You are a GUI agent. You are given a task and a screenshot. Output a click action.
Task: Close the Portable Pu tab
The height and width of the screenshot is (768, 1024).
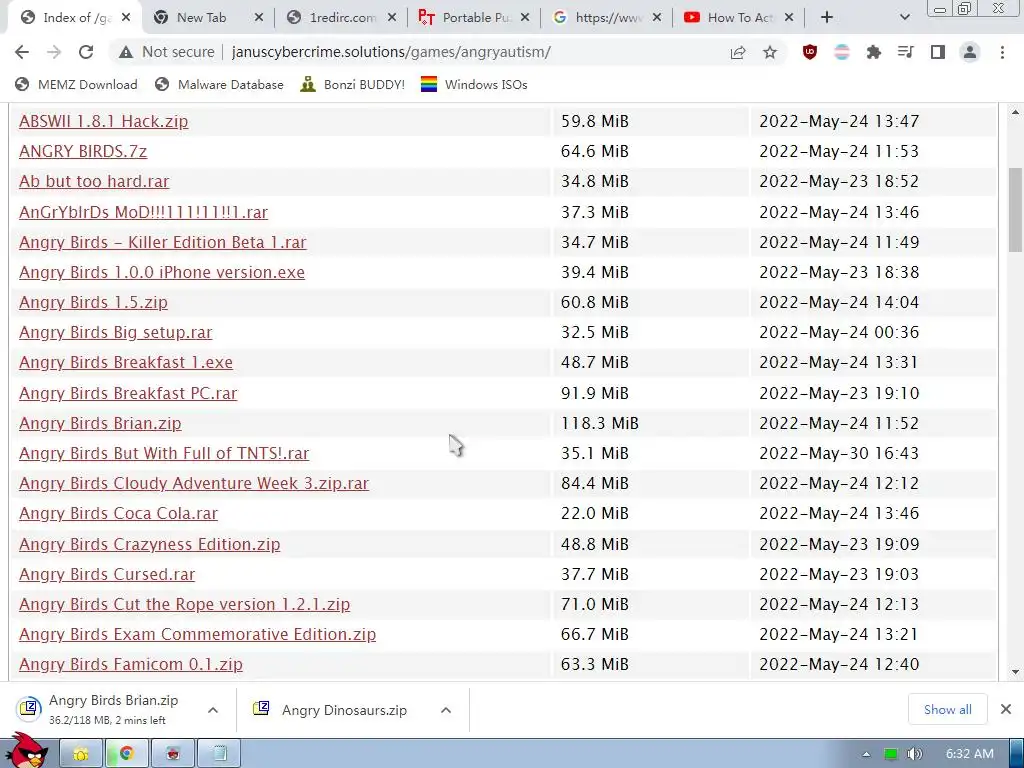tap(525, 18)
